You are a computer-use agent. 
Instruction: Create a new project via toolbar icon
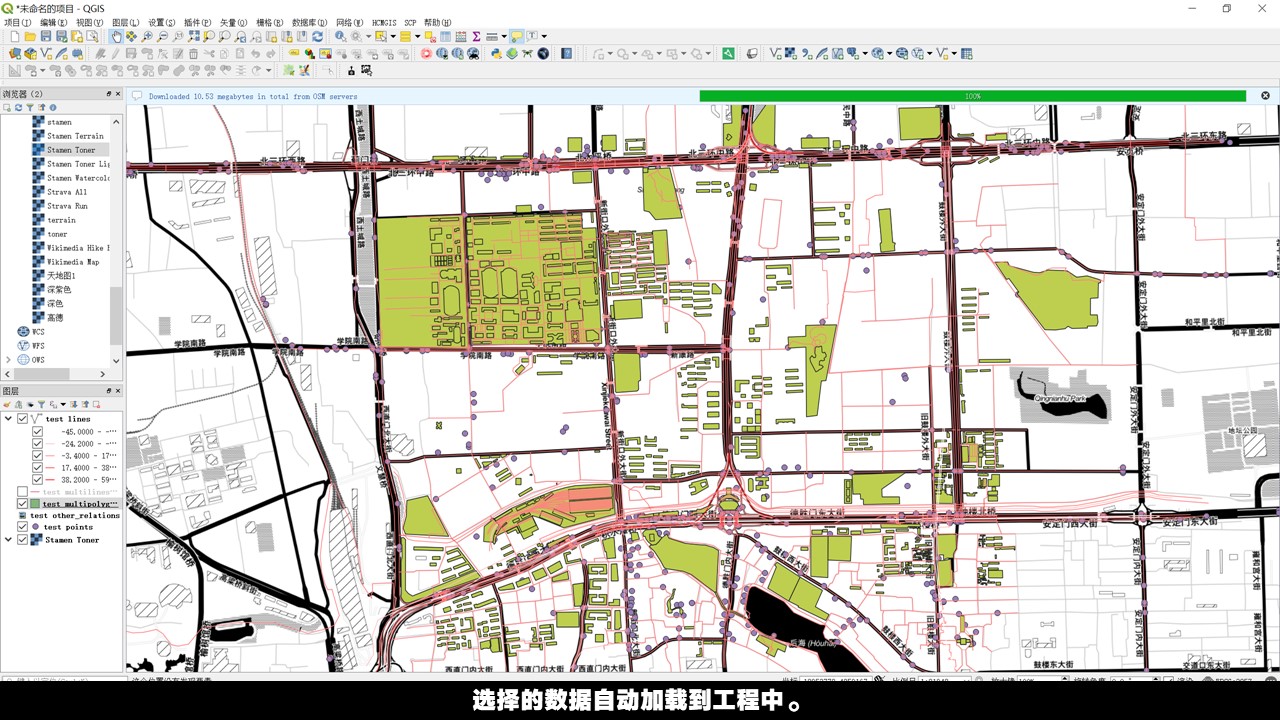point(15,36)
